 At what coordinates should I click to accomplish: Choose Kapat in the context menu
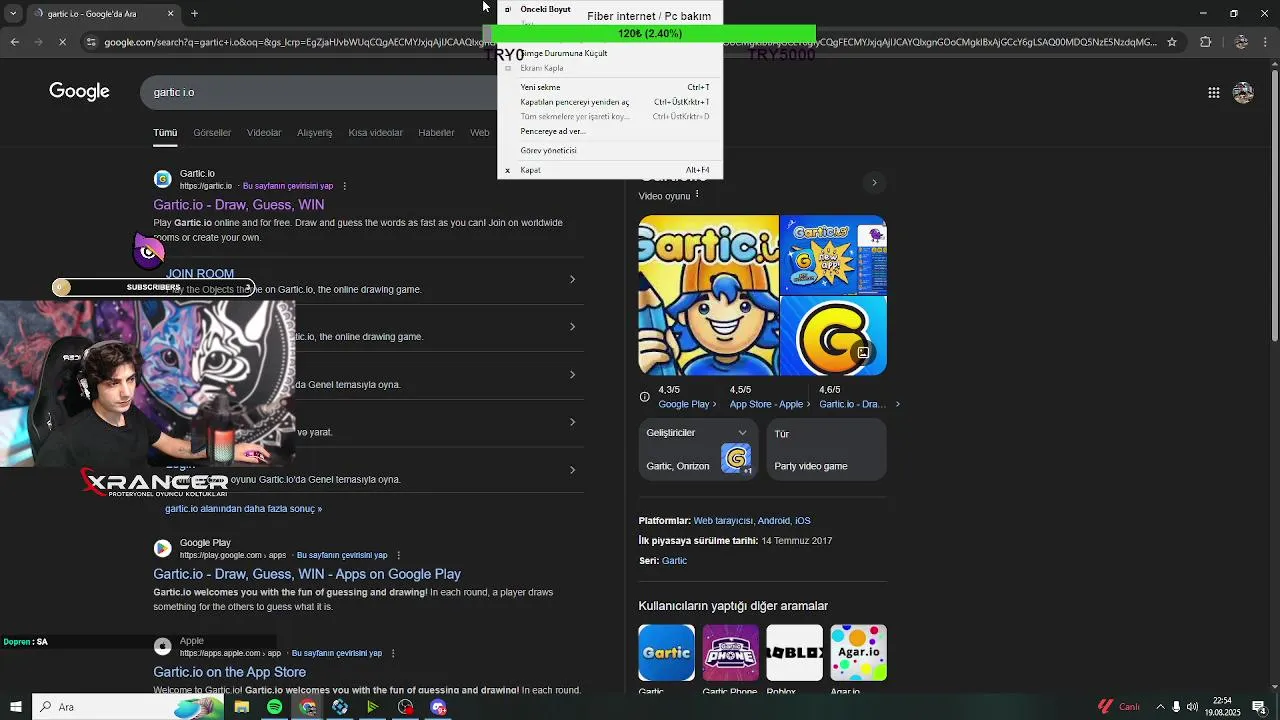[x=610, y=170]
